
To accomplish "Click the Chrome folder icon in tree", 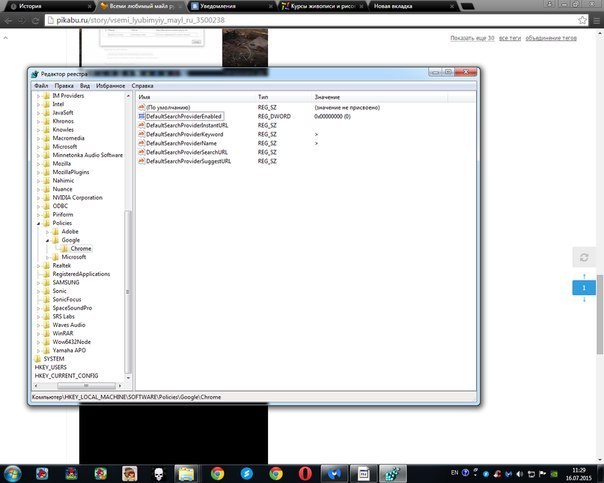I will click(64, 248).
